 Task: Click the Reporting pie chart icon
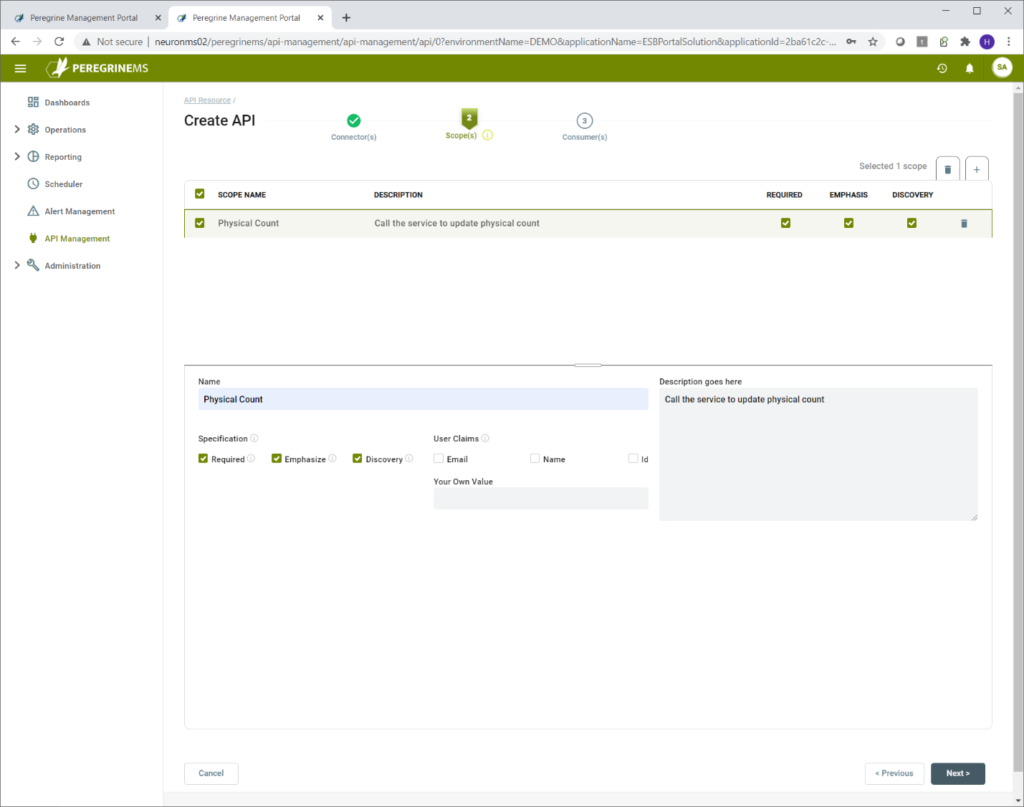(x=33, y=157)
